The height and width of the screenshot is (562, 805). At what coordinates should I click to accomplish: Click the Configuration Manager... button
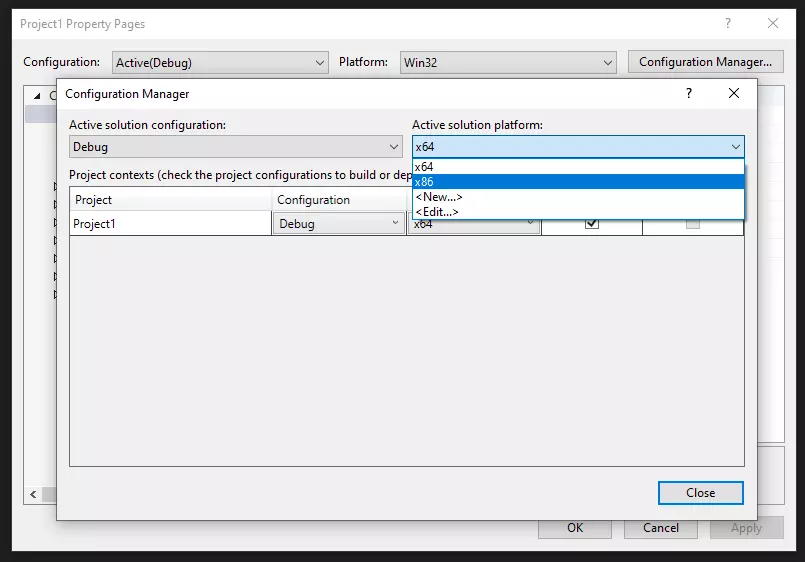pyautogui.click(x=705, y=62)
